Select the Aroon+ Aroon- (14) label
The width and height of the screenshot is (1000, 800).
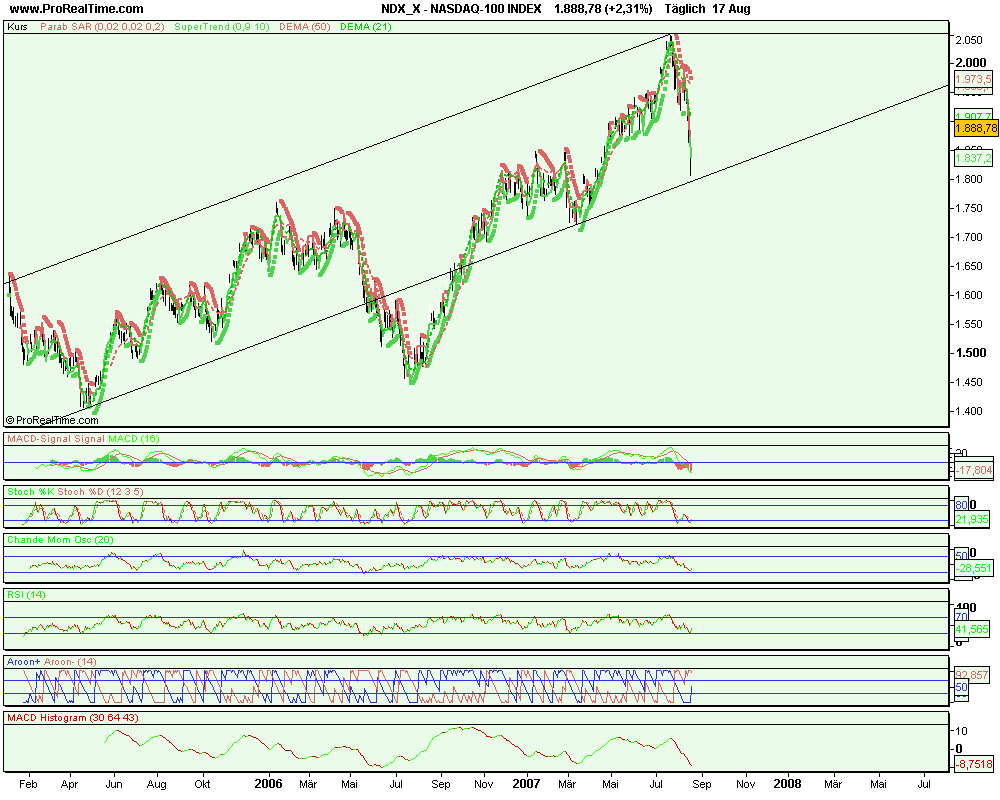click(52, 662)
